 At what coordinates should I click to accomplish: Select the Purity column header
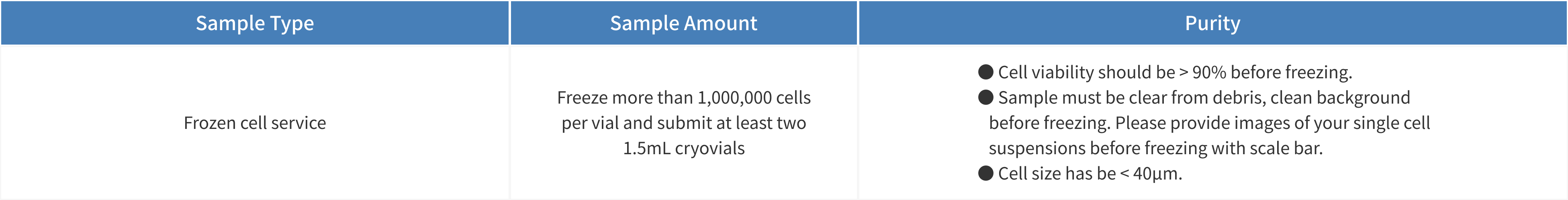coord(1212,23)
